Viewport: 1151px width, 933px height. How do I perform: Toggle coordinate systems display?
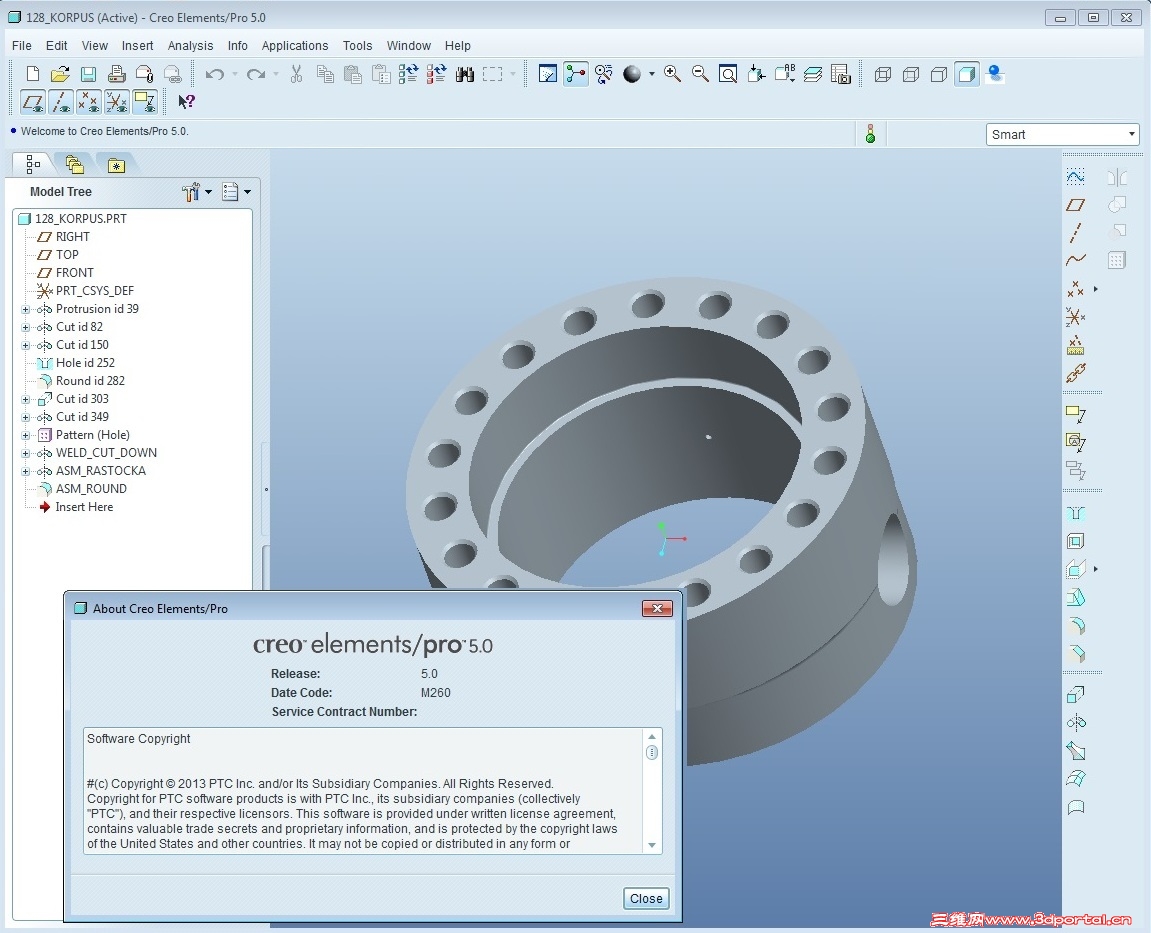pos(117,101)
